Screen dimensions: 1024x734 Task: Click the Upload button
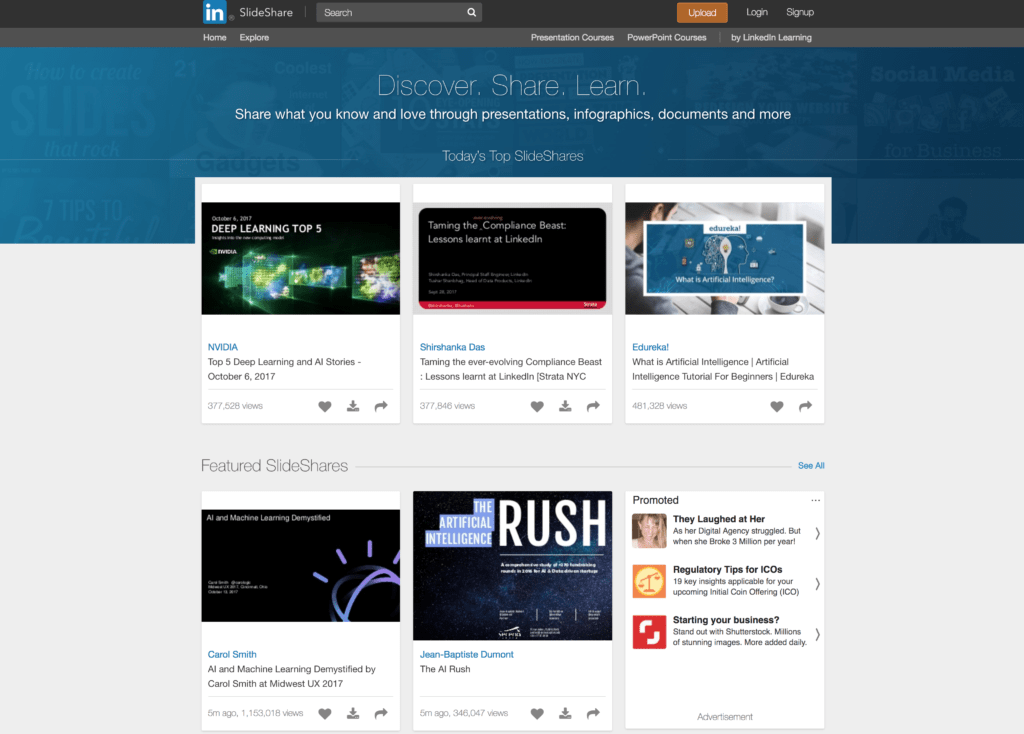[701, 12]
